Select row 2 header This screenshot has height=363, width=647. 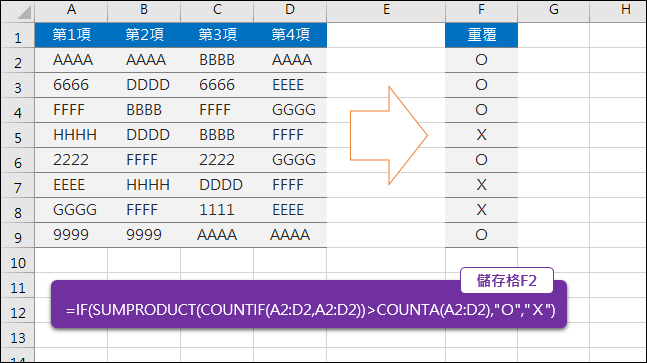(x=18, y=61)
